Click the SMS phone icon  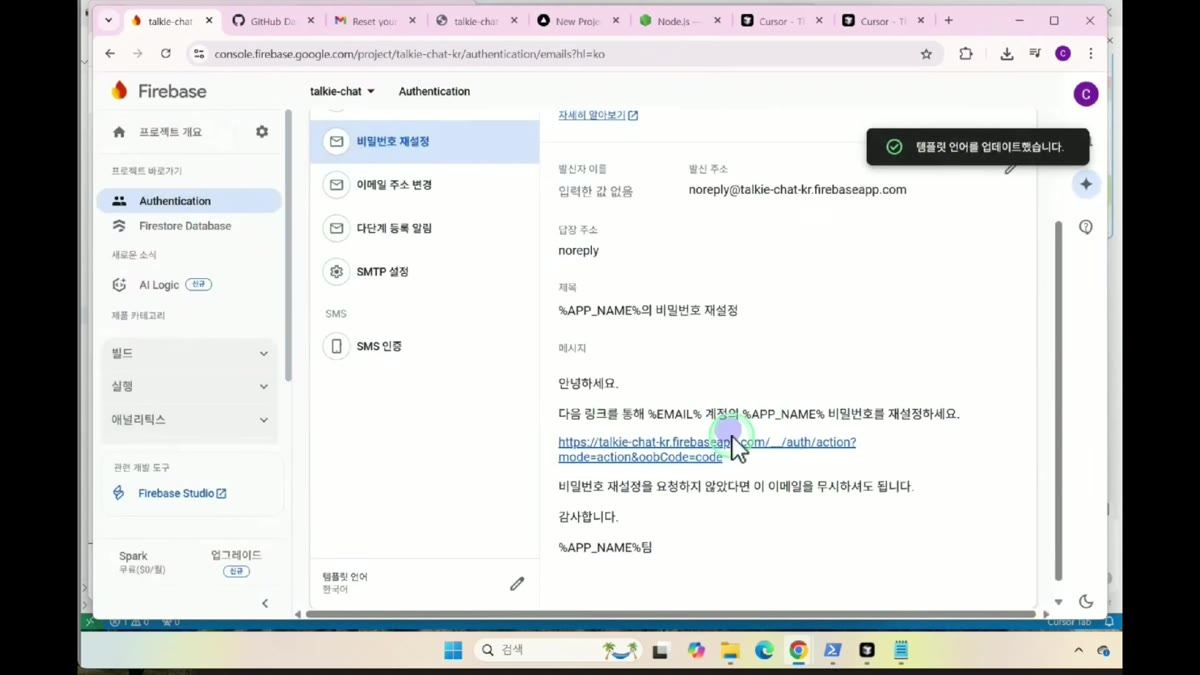(x=336, y=346)
